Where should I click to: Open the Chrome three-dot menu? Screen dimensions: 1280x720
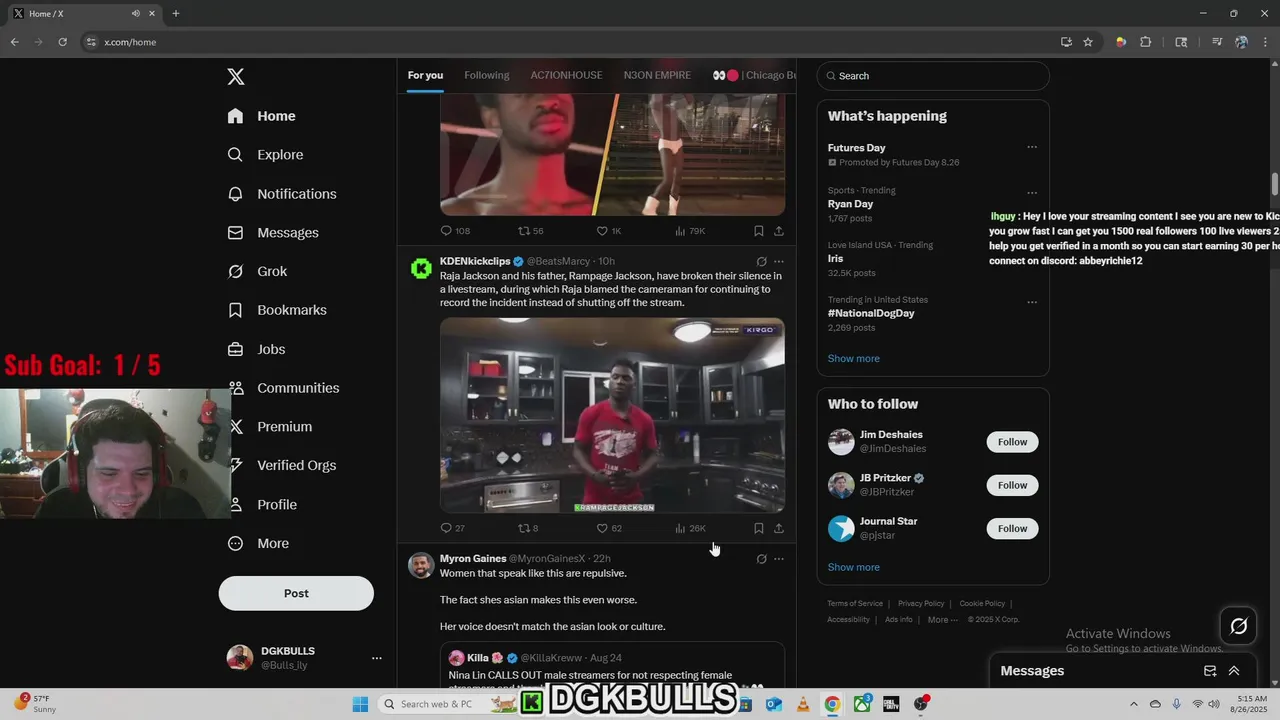[x=1265, y=42]
